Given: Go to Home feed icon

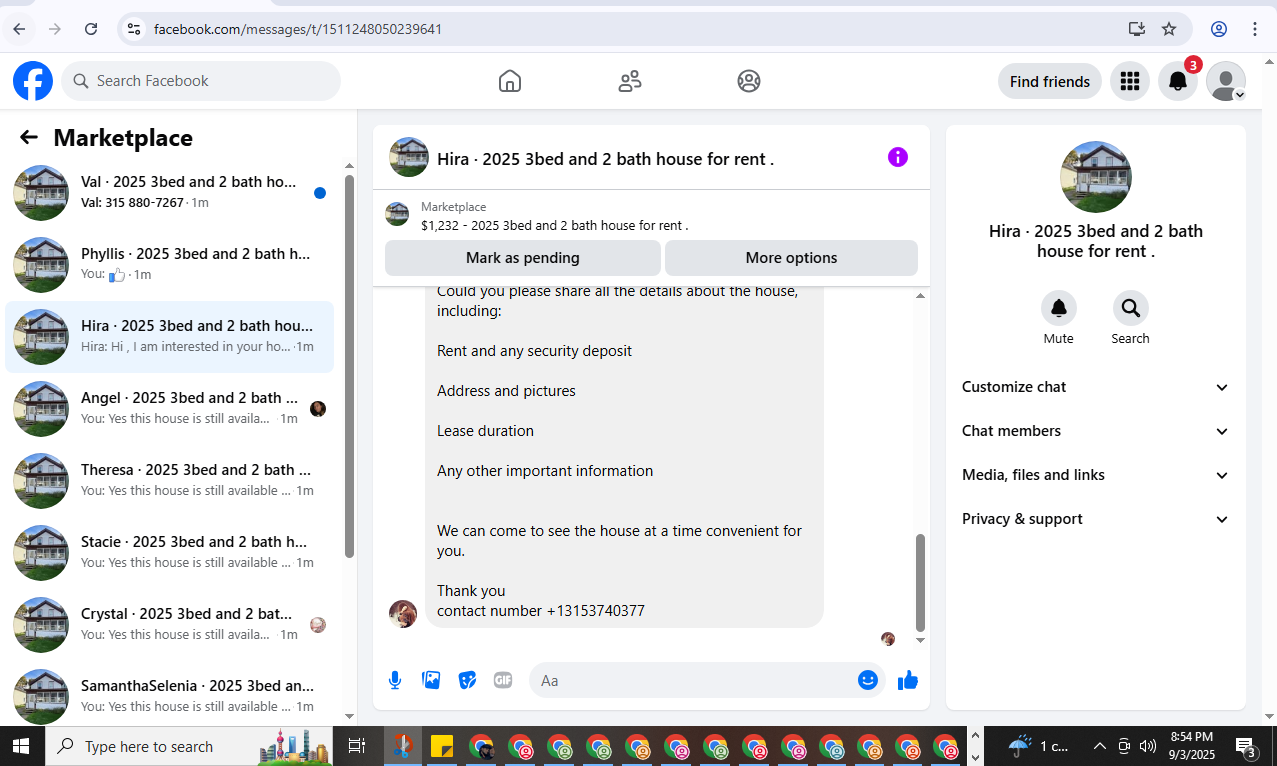Looking at the screenshot, I should tap(510, 81).
